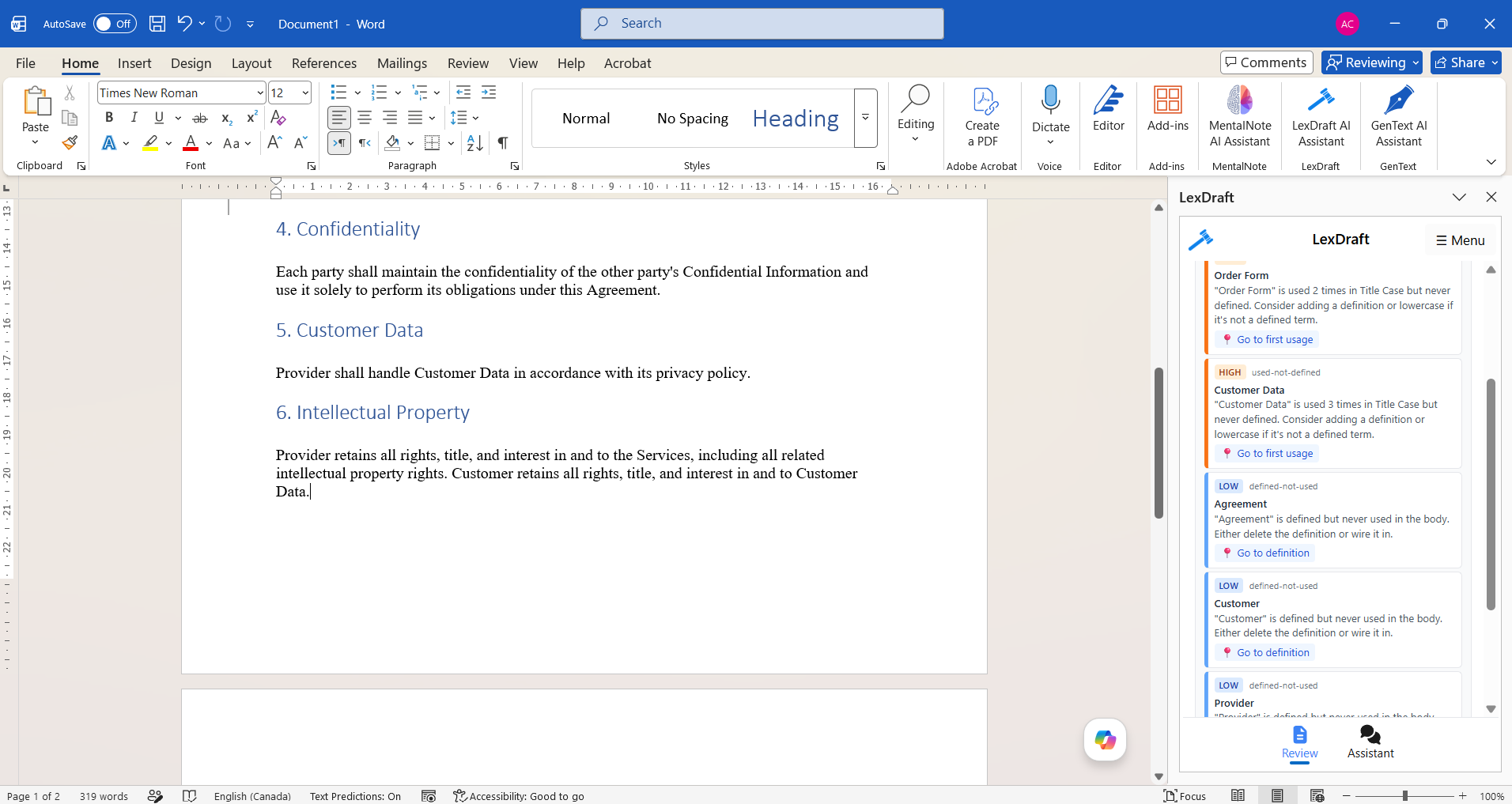Screen dimensions: 1512x804
Task: Center align the paragraph
Action: (x=365, y=118)
